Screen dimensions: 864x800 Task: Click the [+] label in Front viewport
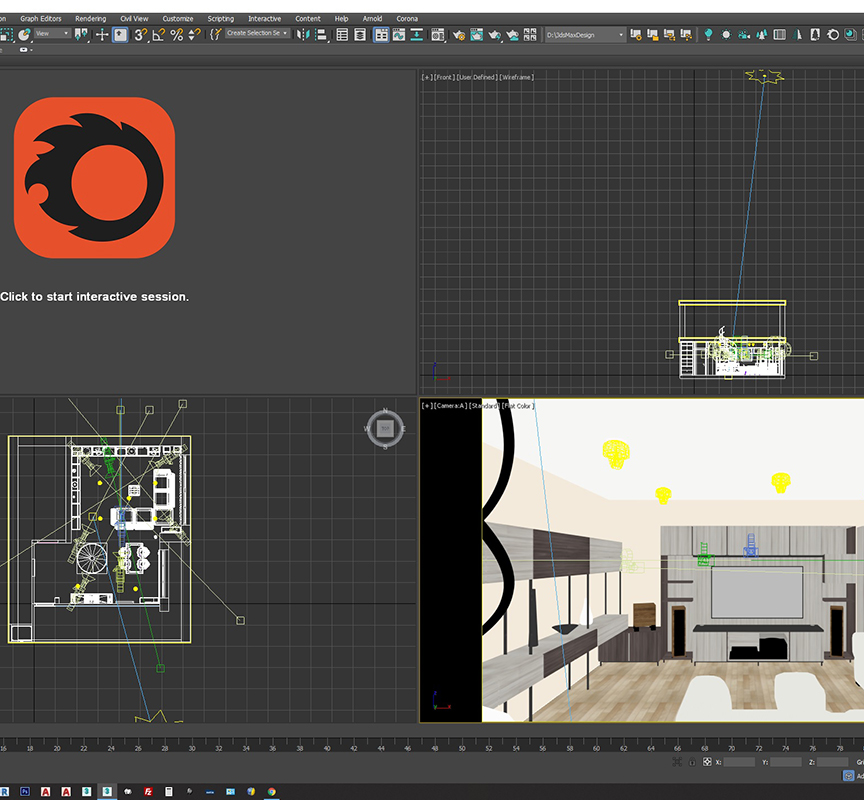coord(426,77)
